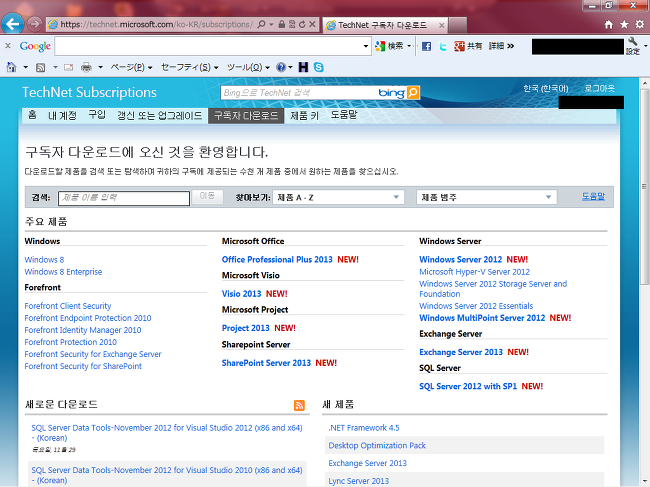This screenshot has height=487, width=650.
Task: Click the Twitter icon in Google toolbar
Action: 443,46
